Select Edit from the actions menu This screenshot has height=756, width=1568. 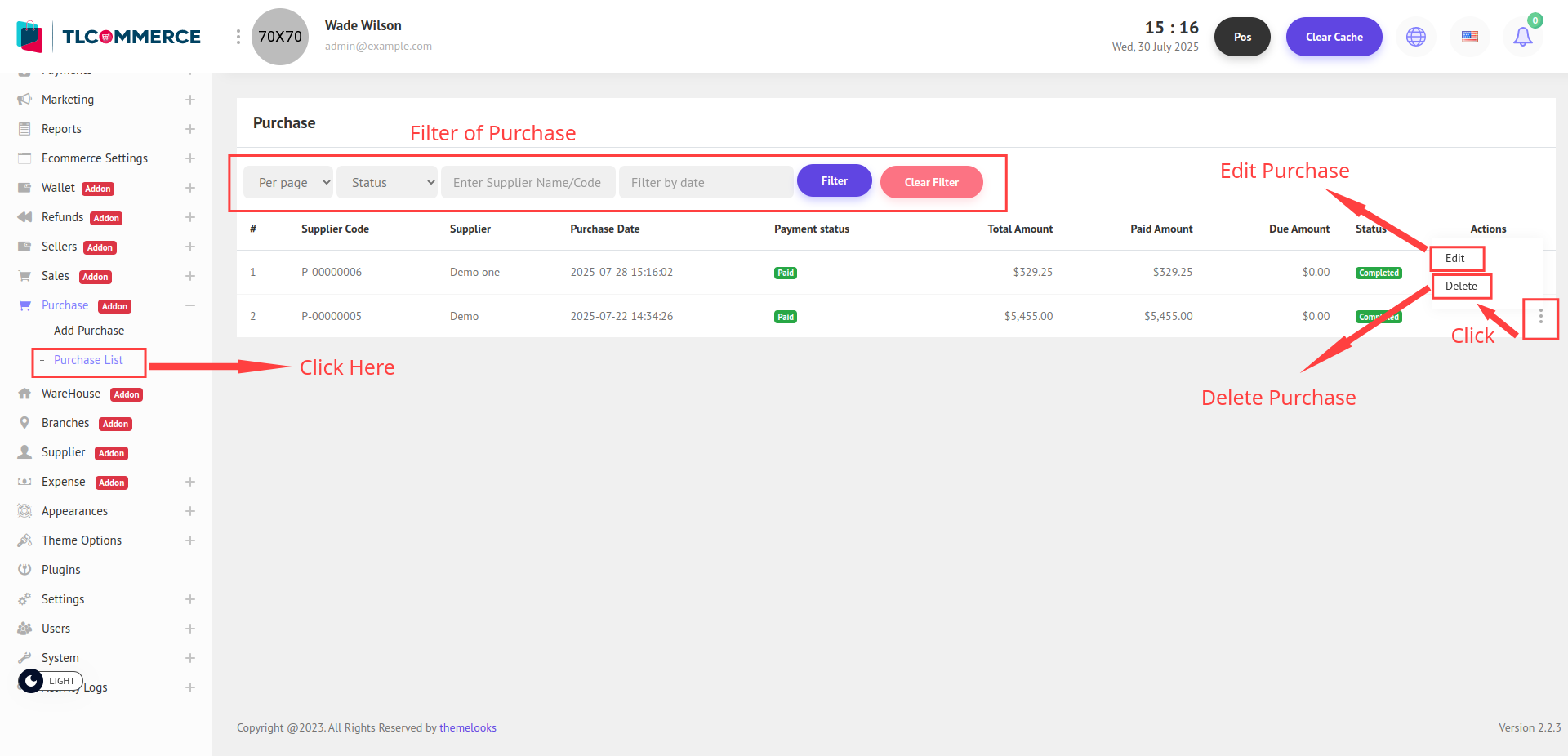coord(1455,259)
